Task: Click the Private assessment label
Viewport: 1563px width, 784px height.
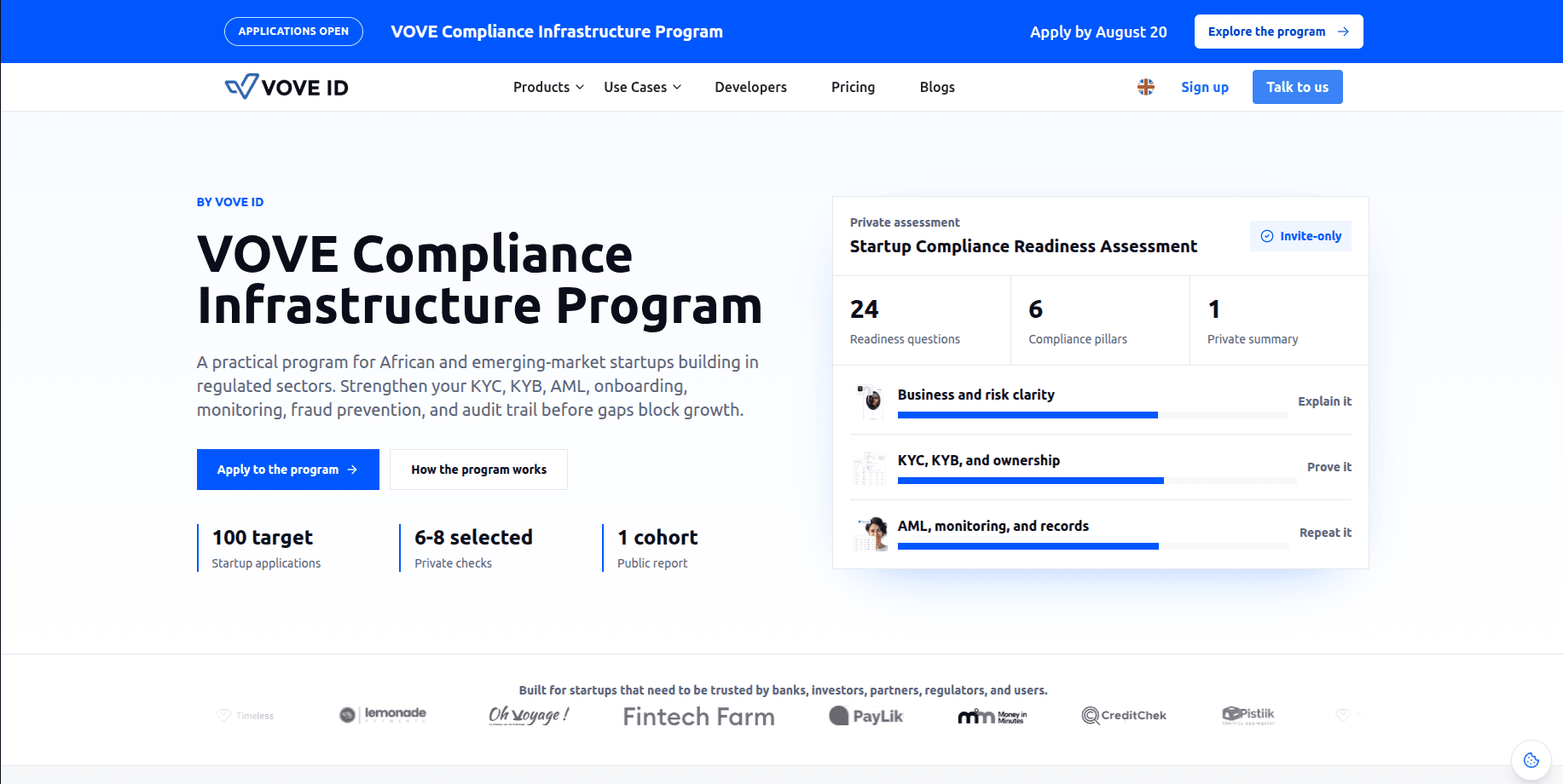Action: pyautogui.click(x=905, y=222)
